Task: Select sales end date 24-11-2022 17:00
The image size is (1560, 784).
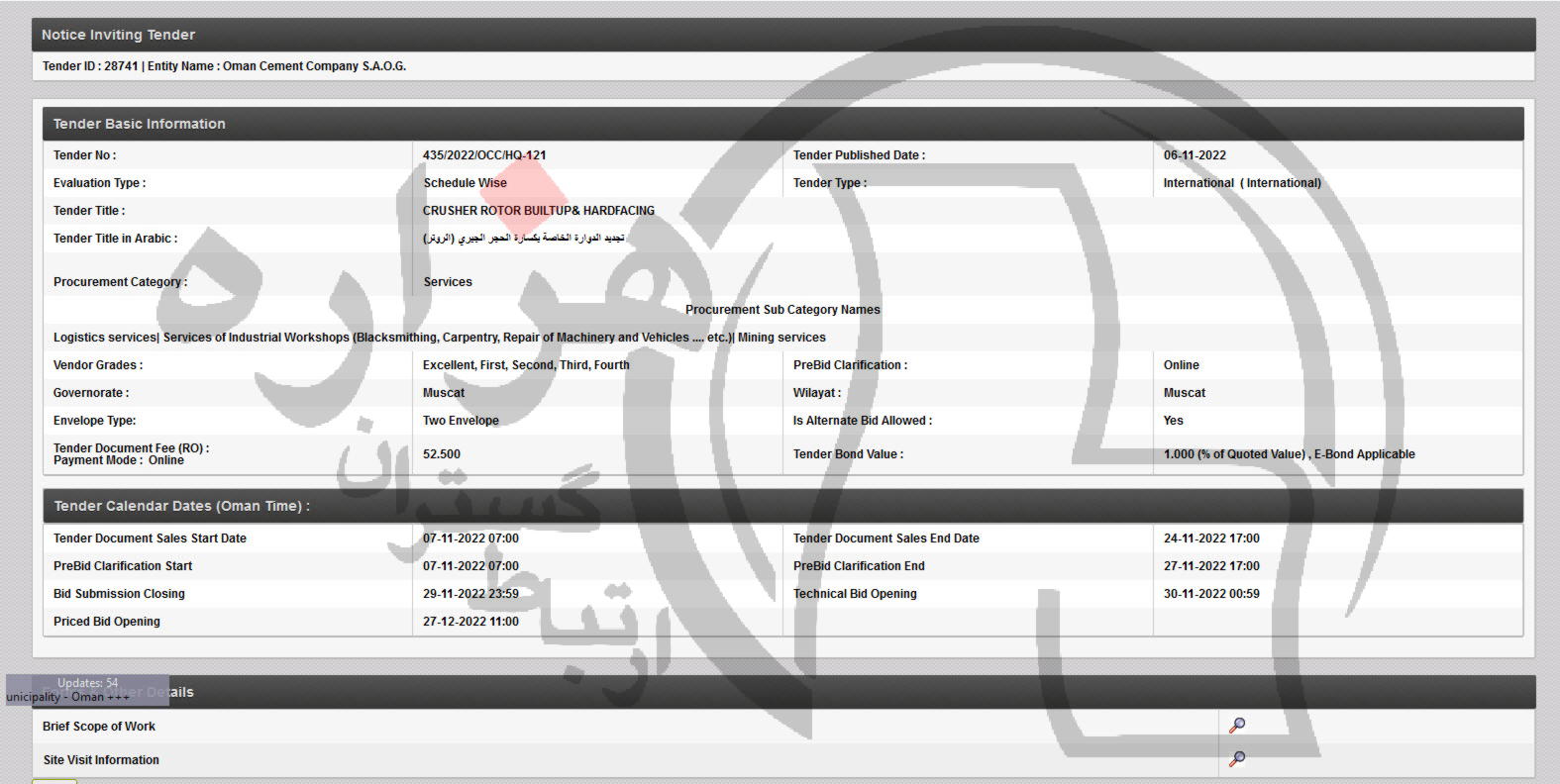Action: coord(1211,539)
